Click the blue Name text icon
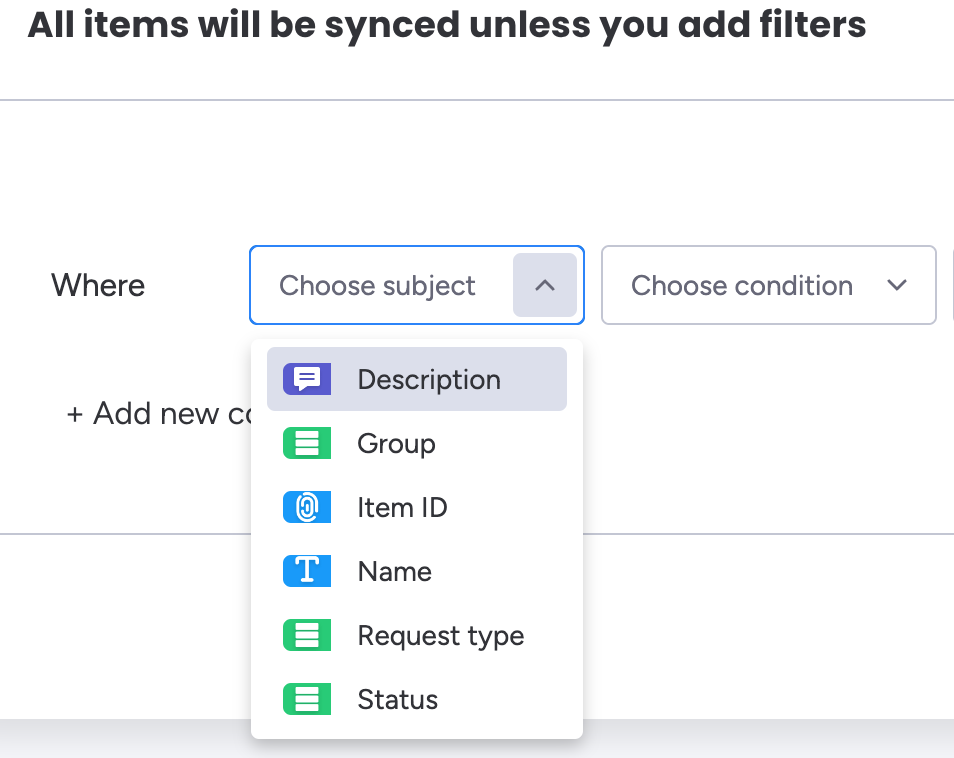The width and height of the screenshot is (954, 758). coord(307,572)
